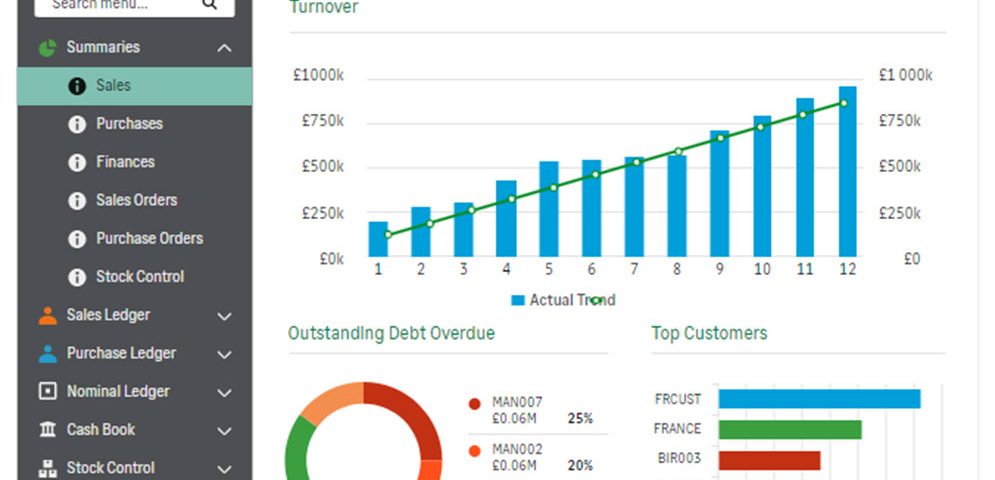The image size is (995, 480).
Task: Toggle the Actual series legend swatch
Action: click(518, 300)
